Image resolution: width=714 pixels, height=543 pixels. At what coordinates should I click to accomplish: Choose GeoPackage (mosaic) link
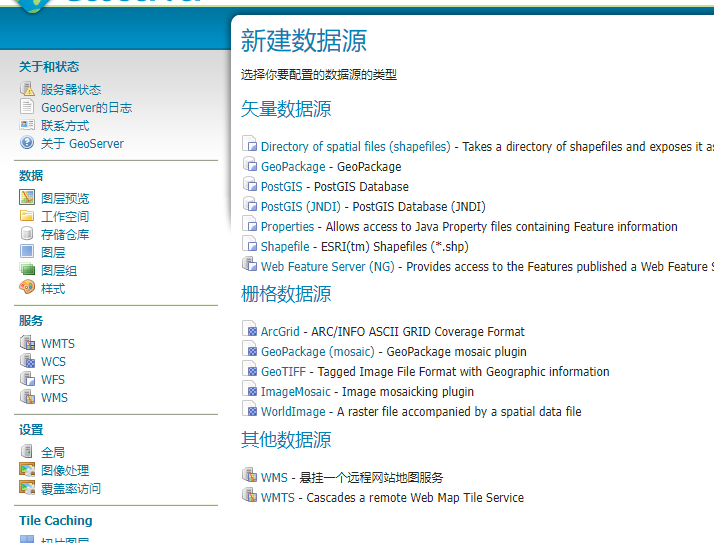318,352
